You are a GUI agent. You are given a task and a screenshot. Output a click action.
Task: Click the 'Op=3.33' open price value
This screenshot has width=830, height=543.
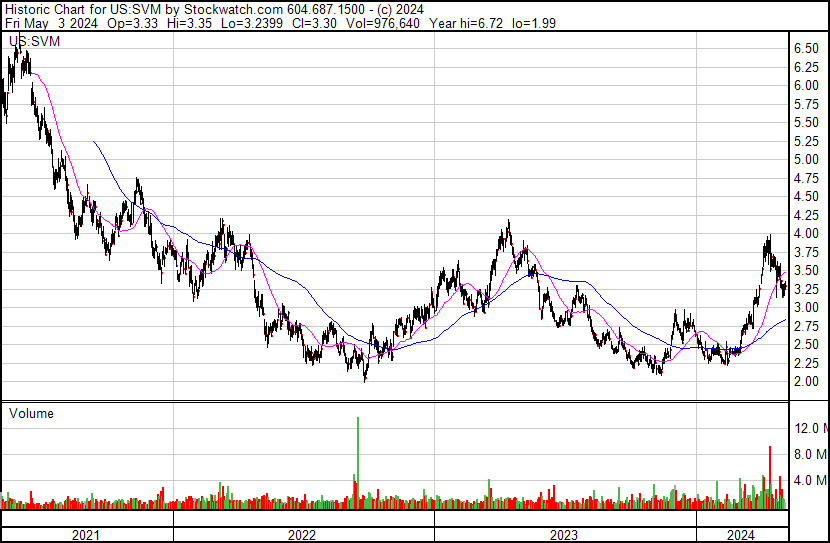click(x=132, y=23)
